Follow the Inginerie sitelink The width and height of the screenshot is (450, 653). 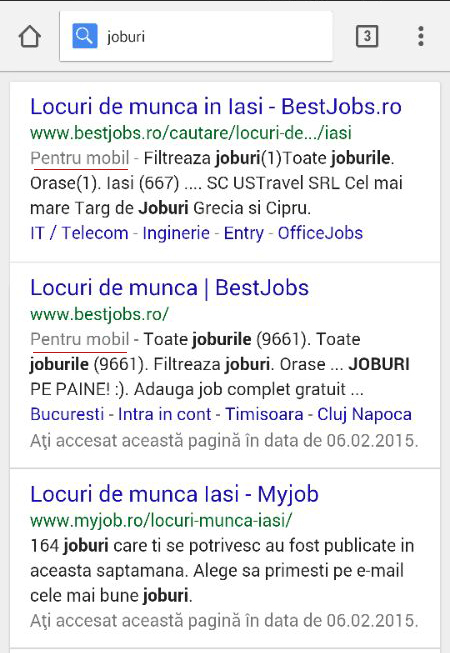[x=176, y=233]
